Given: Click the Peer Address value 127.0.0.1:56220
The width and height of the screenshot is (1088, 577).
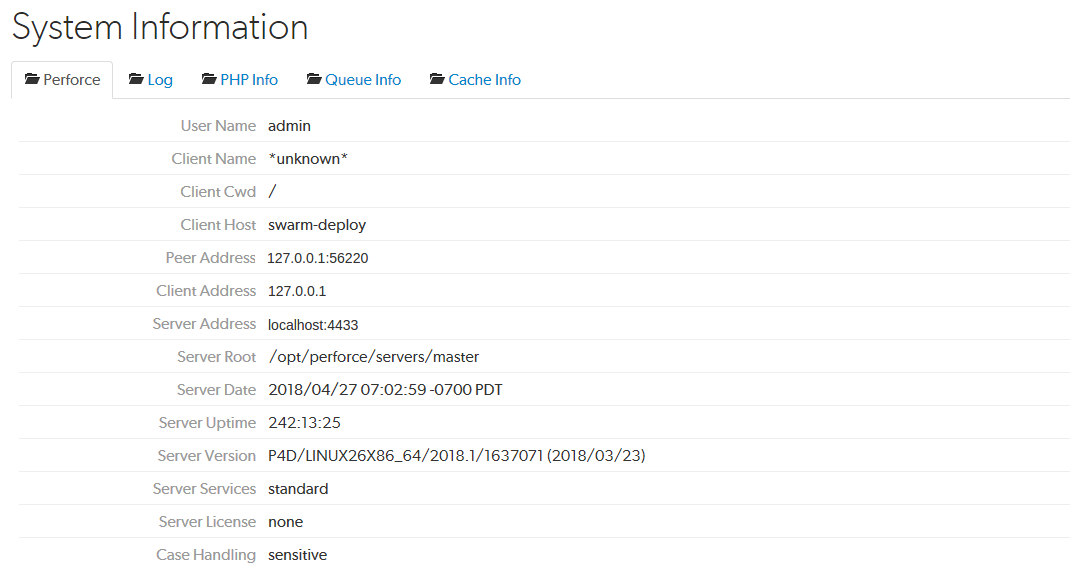Looking at the screenshot, I should click(314, 257).
